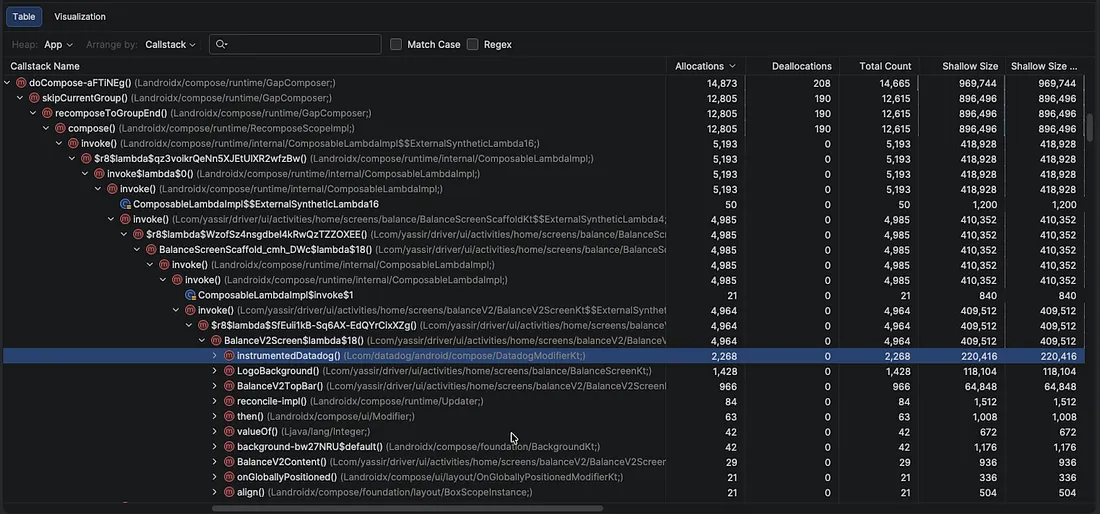Collapse the doCompose-aFTiNEg() node
The width and height of the screenshot is (1100, 514).
click(8, 83)
